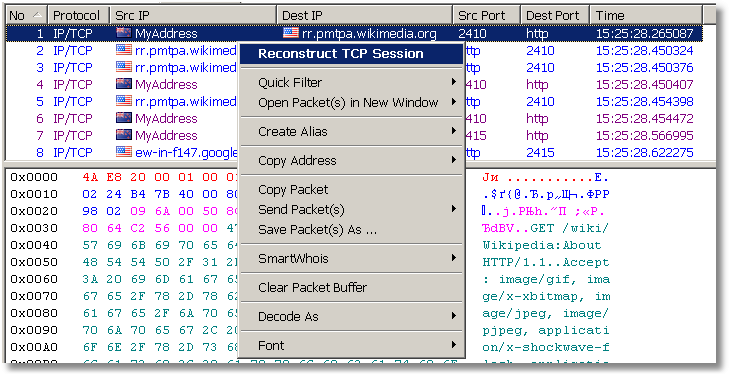Expand Send Packet(s) submenu arrow
This screenshot has height=377, width=730.
(453, 209)
